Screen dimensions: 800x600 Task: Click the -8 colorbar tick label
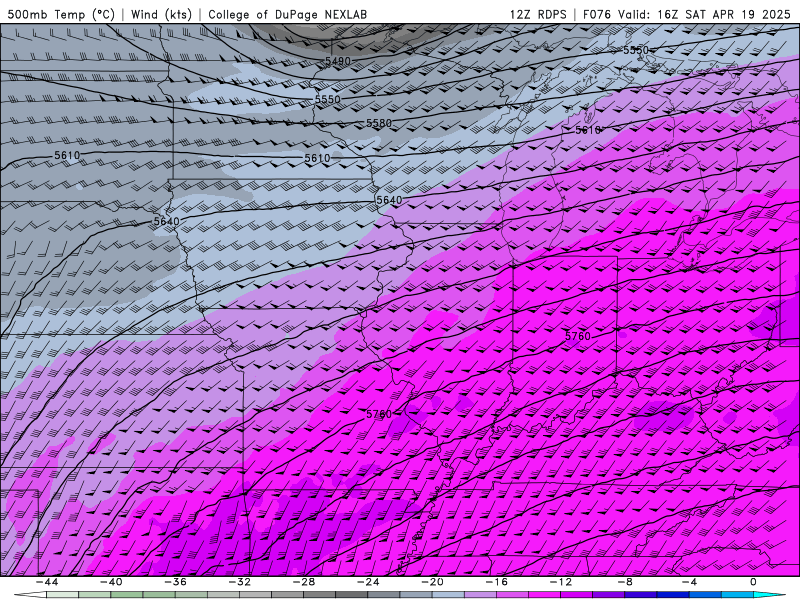coord(625,582)
